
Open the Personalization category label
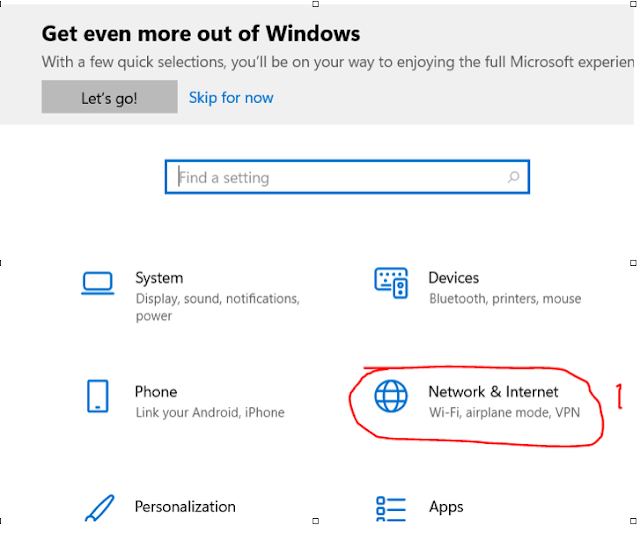185,507
